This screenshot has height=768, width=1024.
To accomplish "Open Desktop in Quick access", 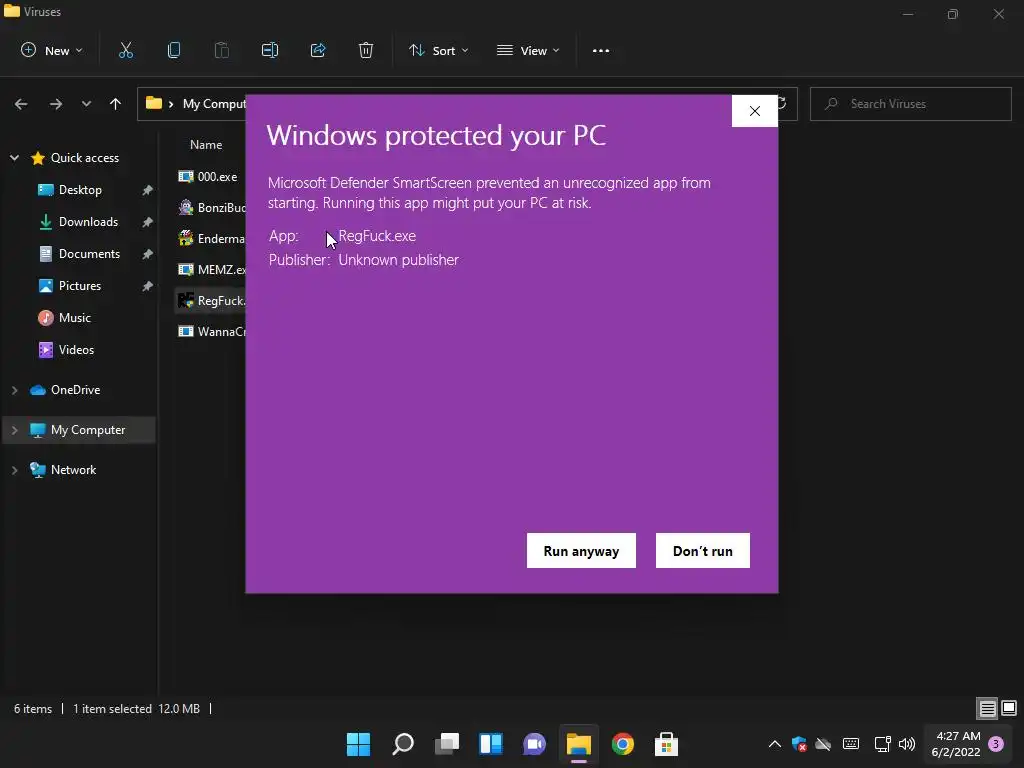I will tap(80, 190).
